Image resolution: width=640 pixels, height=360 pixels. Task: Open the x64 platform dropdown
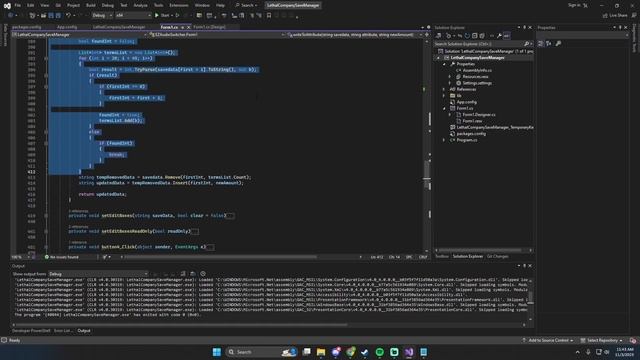tap(133, 16)
